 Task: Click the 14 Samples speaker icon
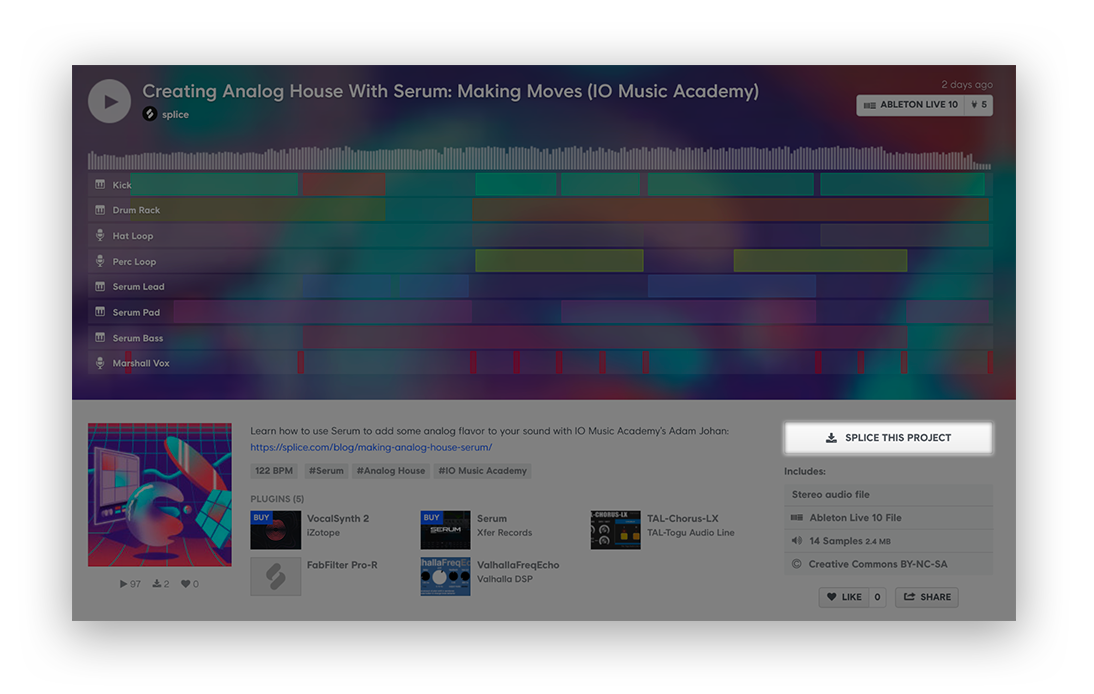(x=796, y=541)
